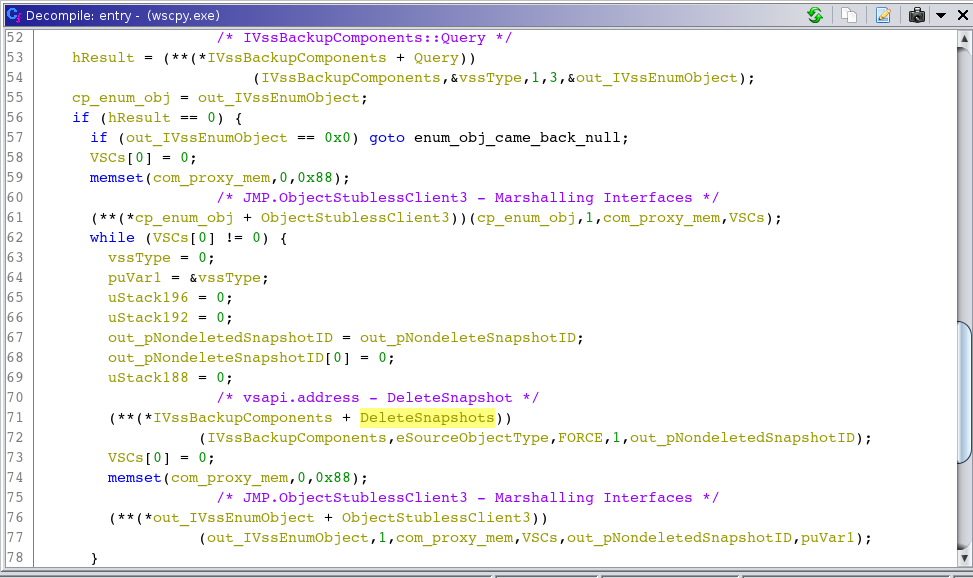Viewport: 973px width, 578px height.
Task: Click com_proxy_mem argument on line 77
Action: (454, 538)
